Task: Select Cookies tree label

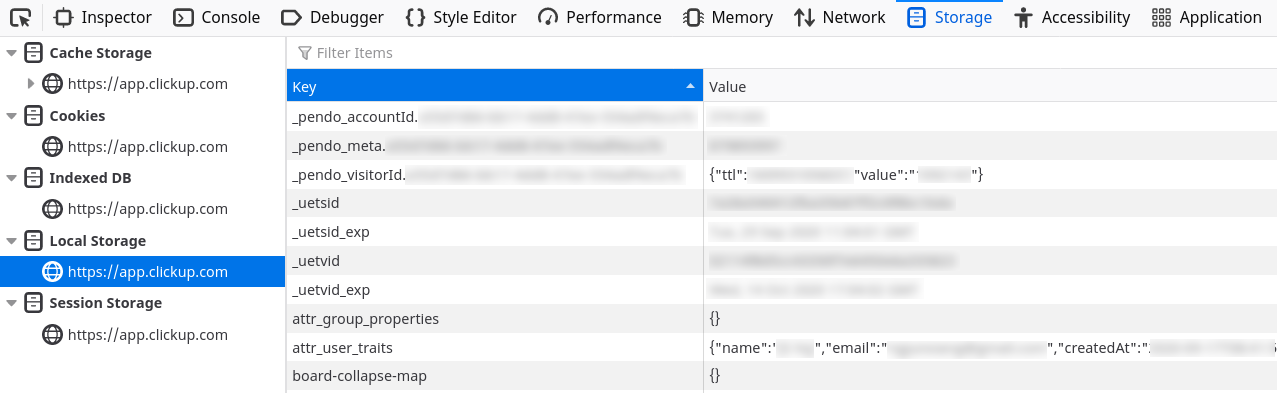Action: tap(77, 116)
